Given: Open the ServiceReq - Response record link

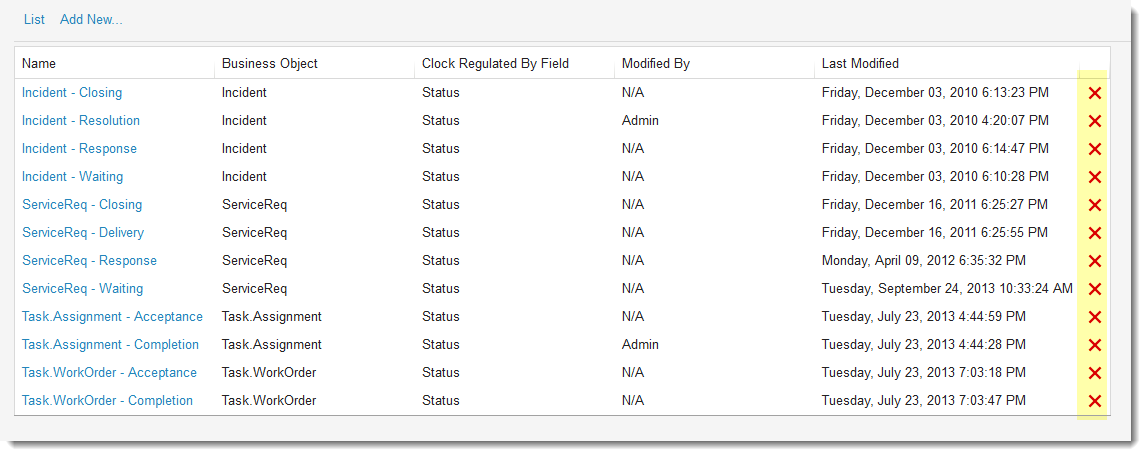Looking at the screenshot, I should pyautogui.click(x=89, y=261).
